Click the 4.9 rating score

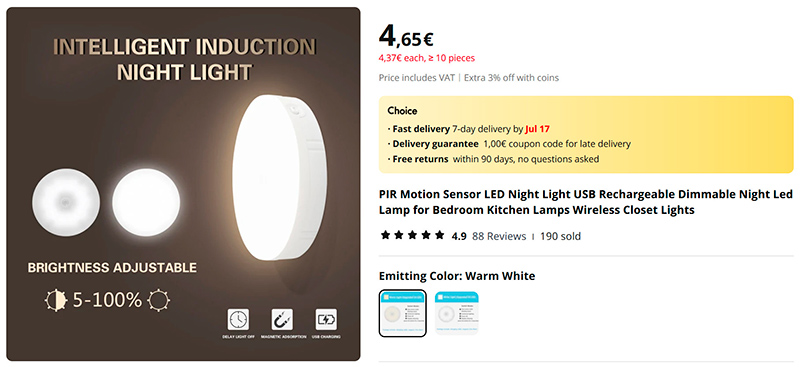point(459,236)
